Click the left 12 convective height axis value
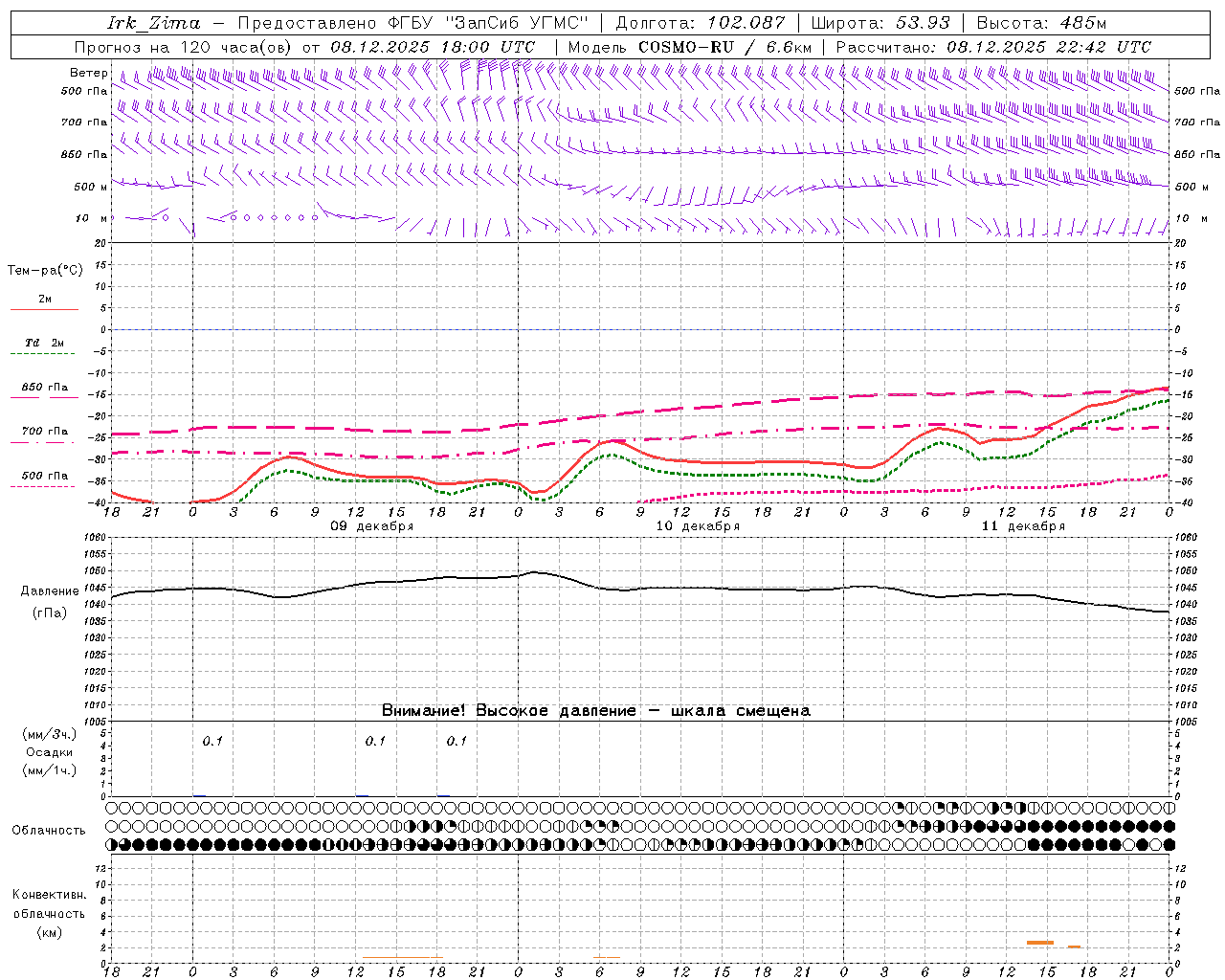 (101, 869)
